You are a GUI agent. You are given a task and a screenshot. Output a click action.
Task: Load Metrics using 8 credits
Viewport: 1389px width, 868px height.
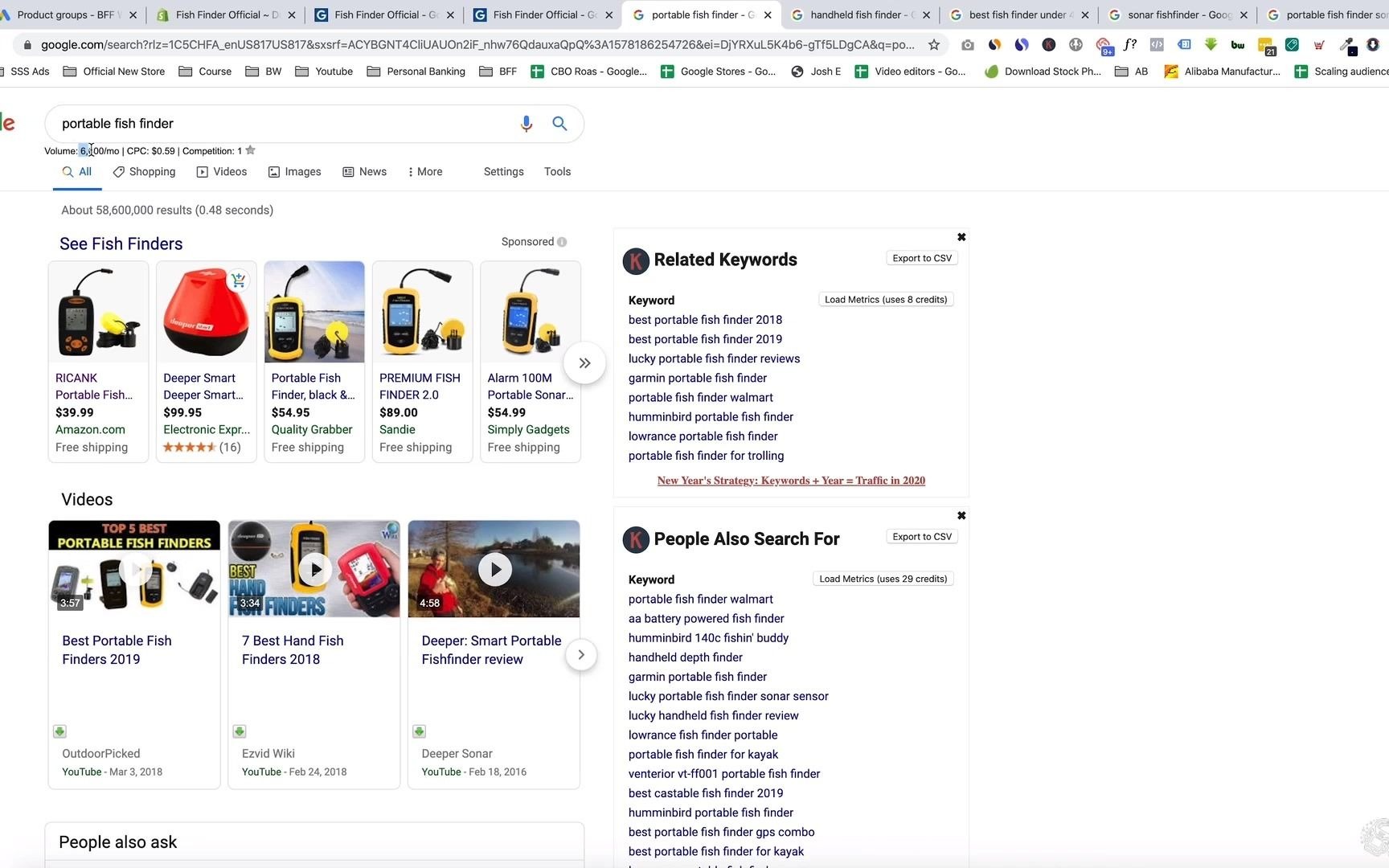[x=886, y=300]
